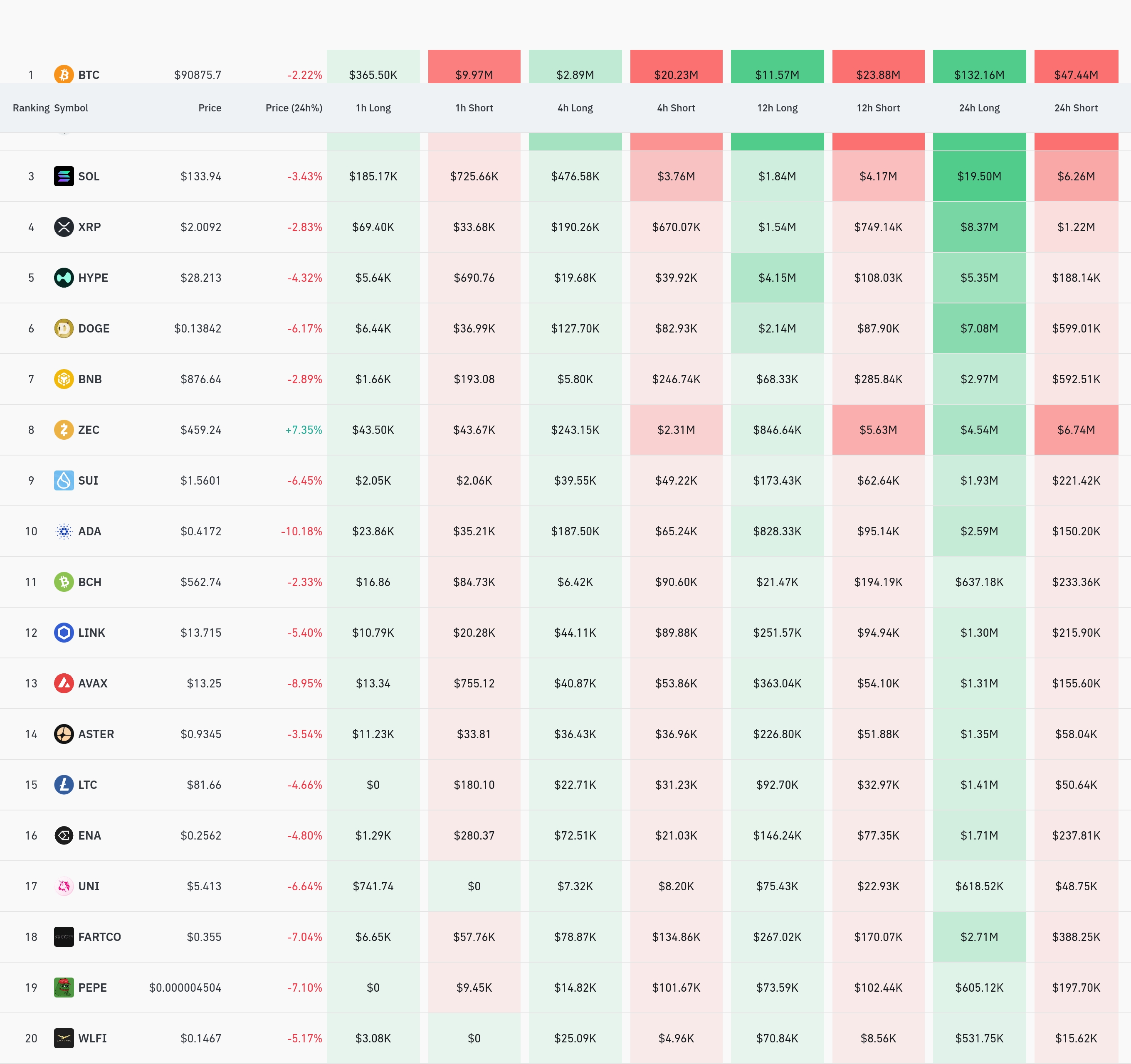The height and width of the screenshot is (1064, 1131).
Task: Click the WLFI token icon
Action: (x=64, y=1038)
